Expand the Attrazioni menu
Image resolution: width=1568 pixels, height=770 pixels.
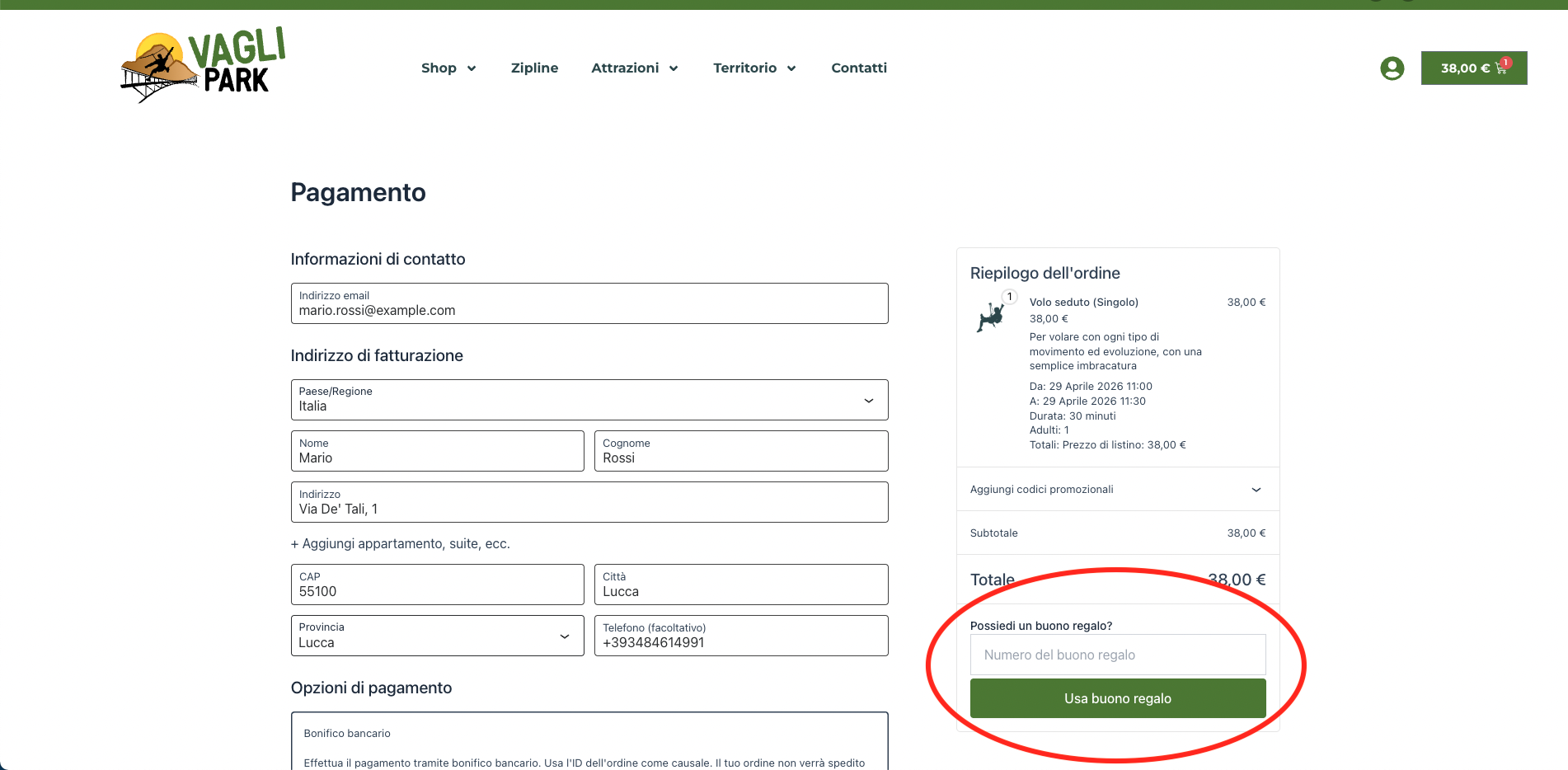[x=634, y=68]
